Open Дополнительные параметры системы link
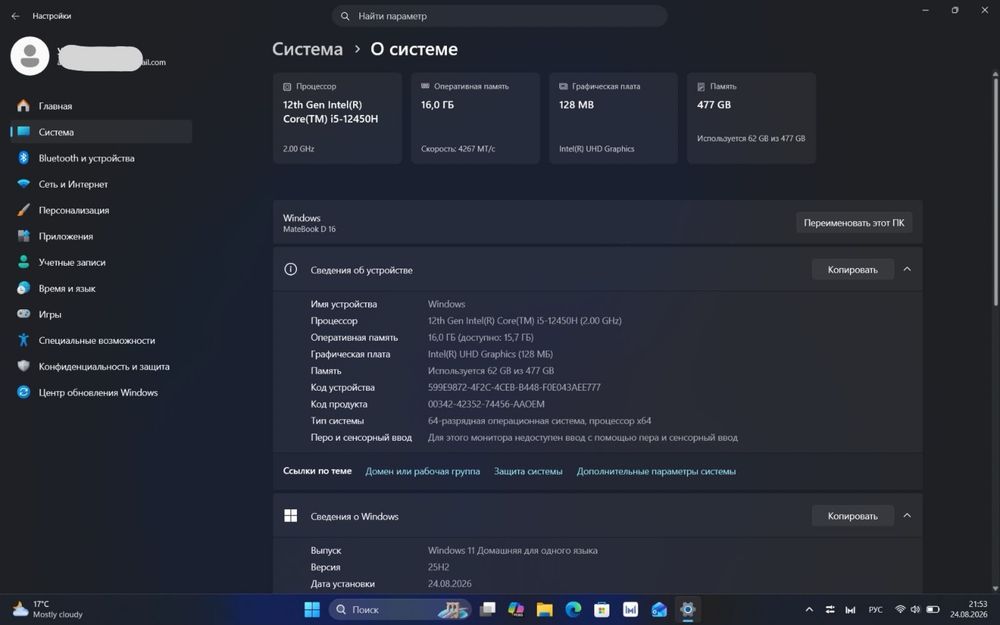This screenshot has height=625, width=1000. [656, 471]
